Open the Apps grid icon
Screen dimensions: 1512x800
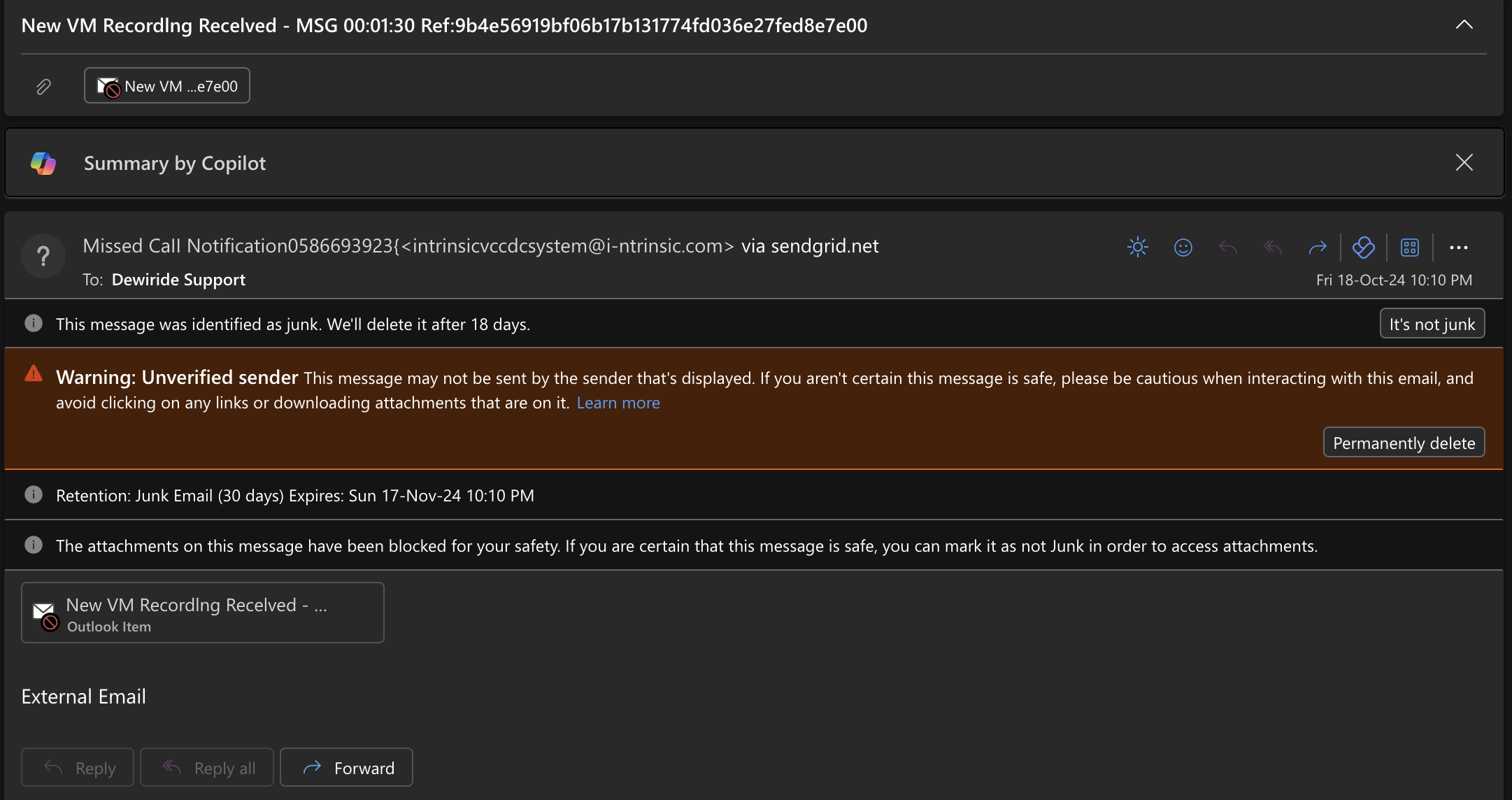pos(1410,247)
